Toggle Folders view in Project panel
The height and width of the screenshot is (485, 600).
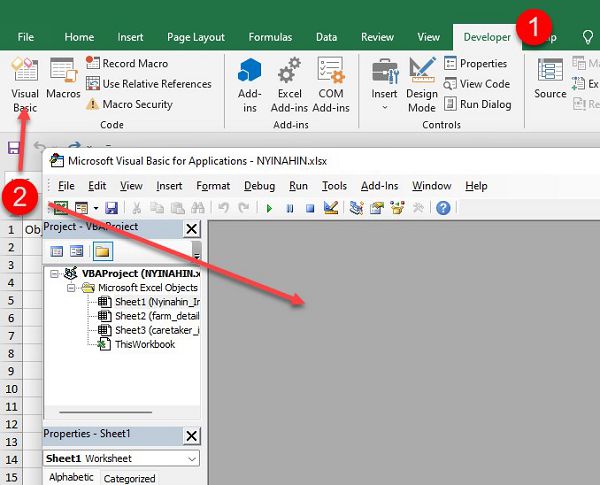(x=103, y=251)
